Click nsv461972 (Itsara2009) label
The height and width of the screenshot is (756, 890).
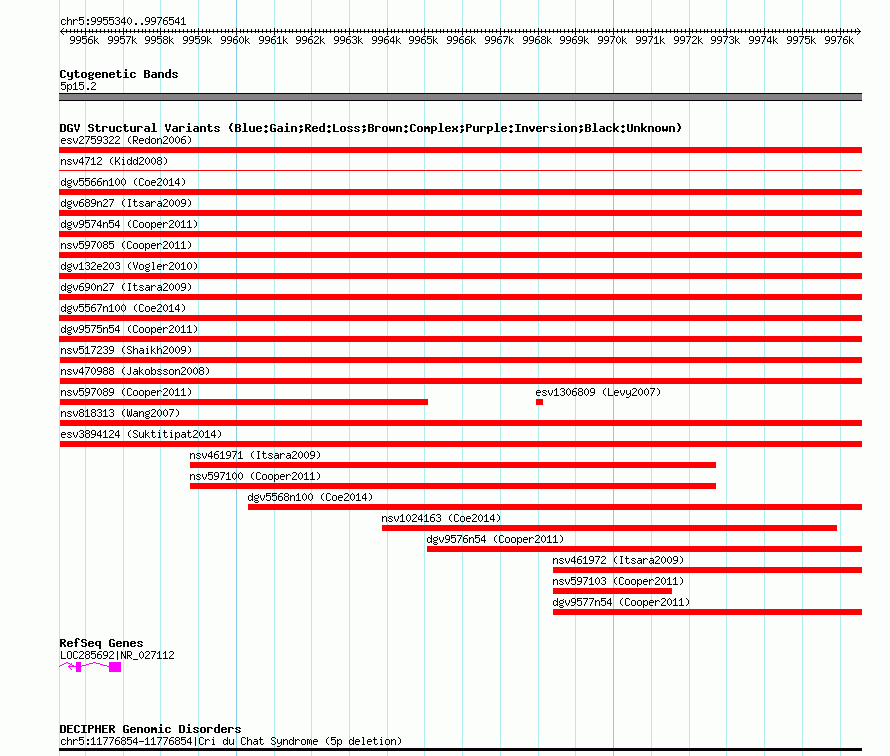tap(618, 560)
